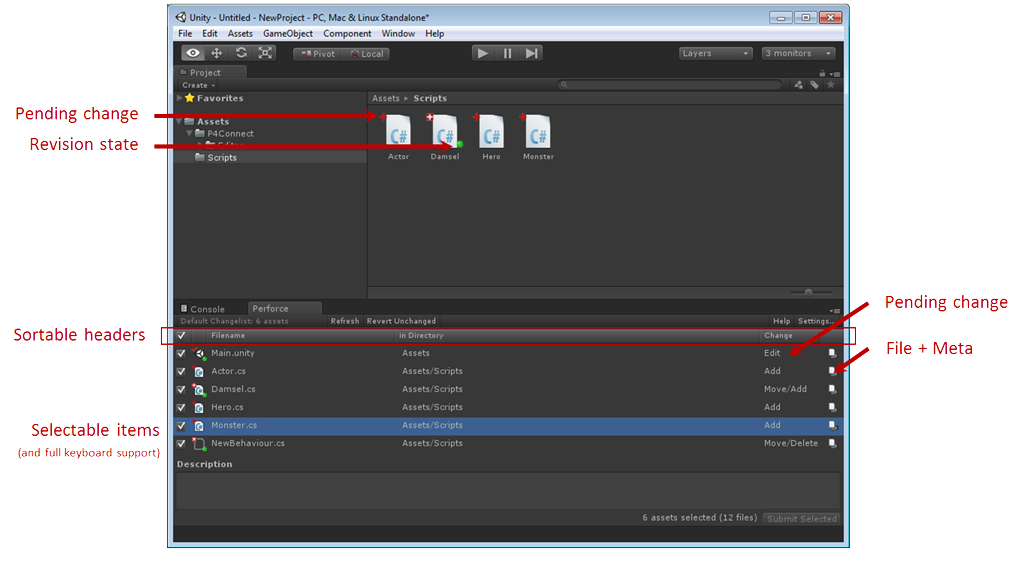1024x571 pixels.
Task: Click the Description text field
Action: point(507,491)
